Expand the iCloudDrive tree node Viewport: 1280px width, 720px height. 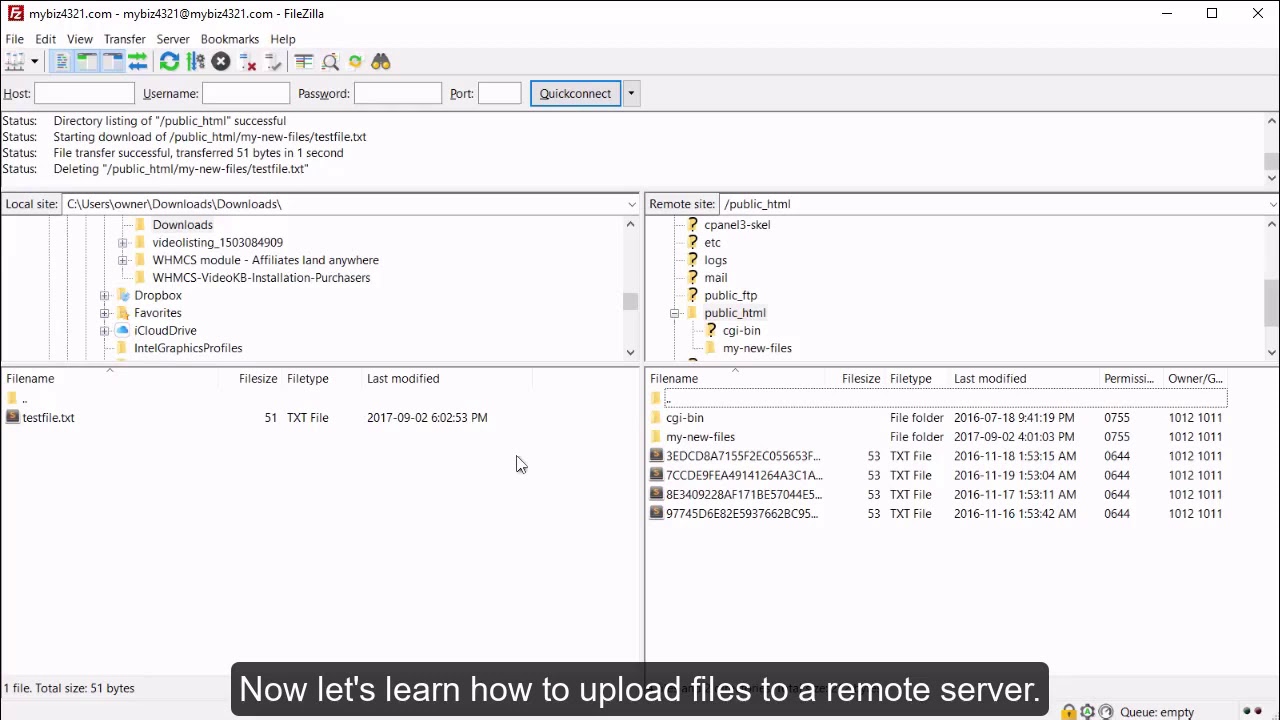tap(105, 330)
